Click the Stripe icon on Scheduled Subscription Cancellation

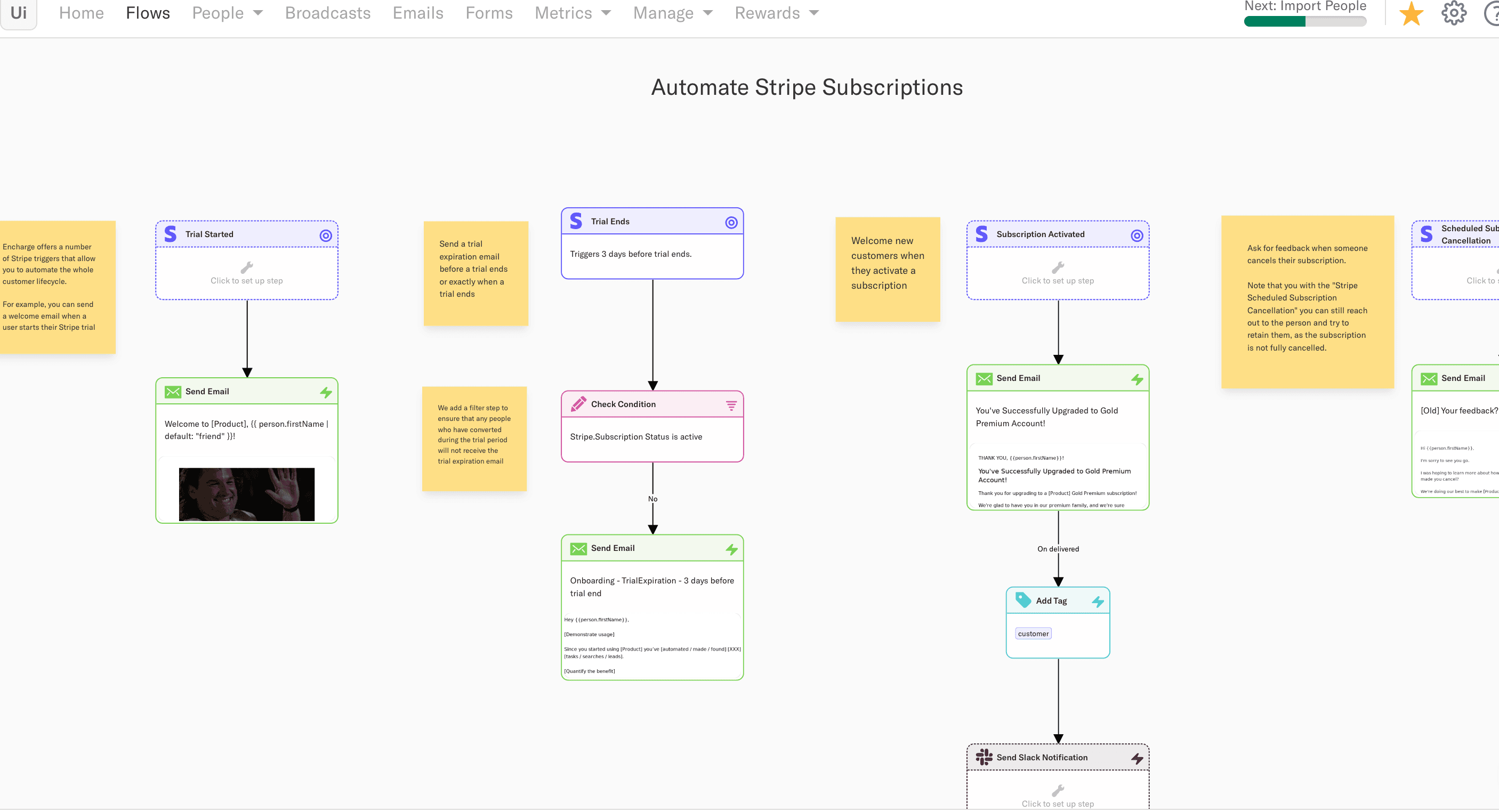pos(1427,234)
